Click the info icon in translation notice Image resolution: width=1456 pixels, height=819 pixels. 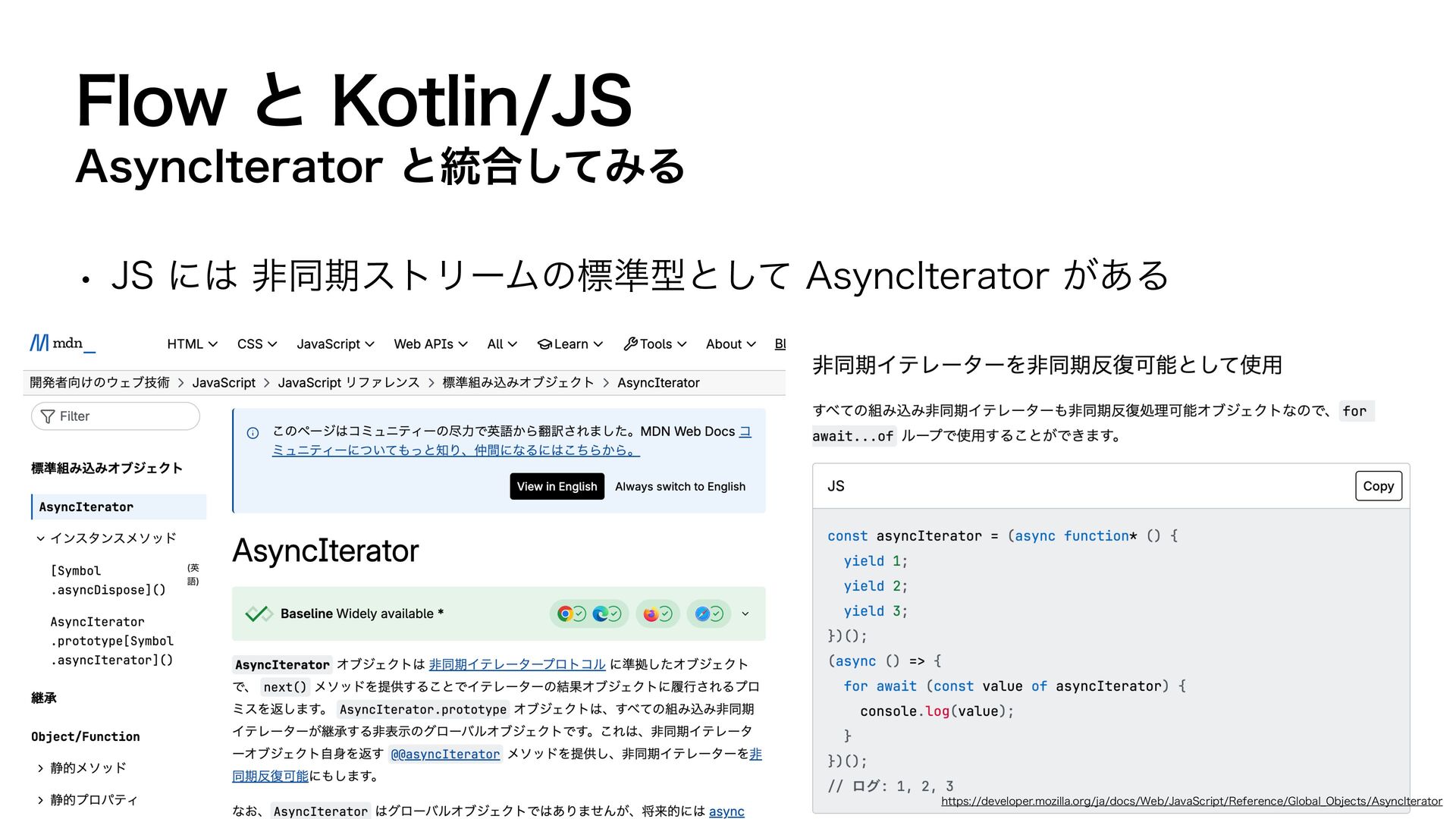pyautogui.click(x=253, y=433)
